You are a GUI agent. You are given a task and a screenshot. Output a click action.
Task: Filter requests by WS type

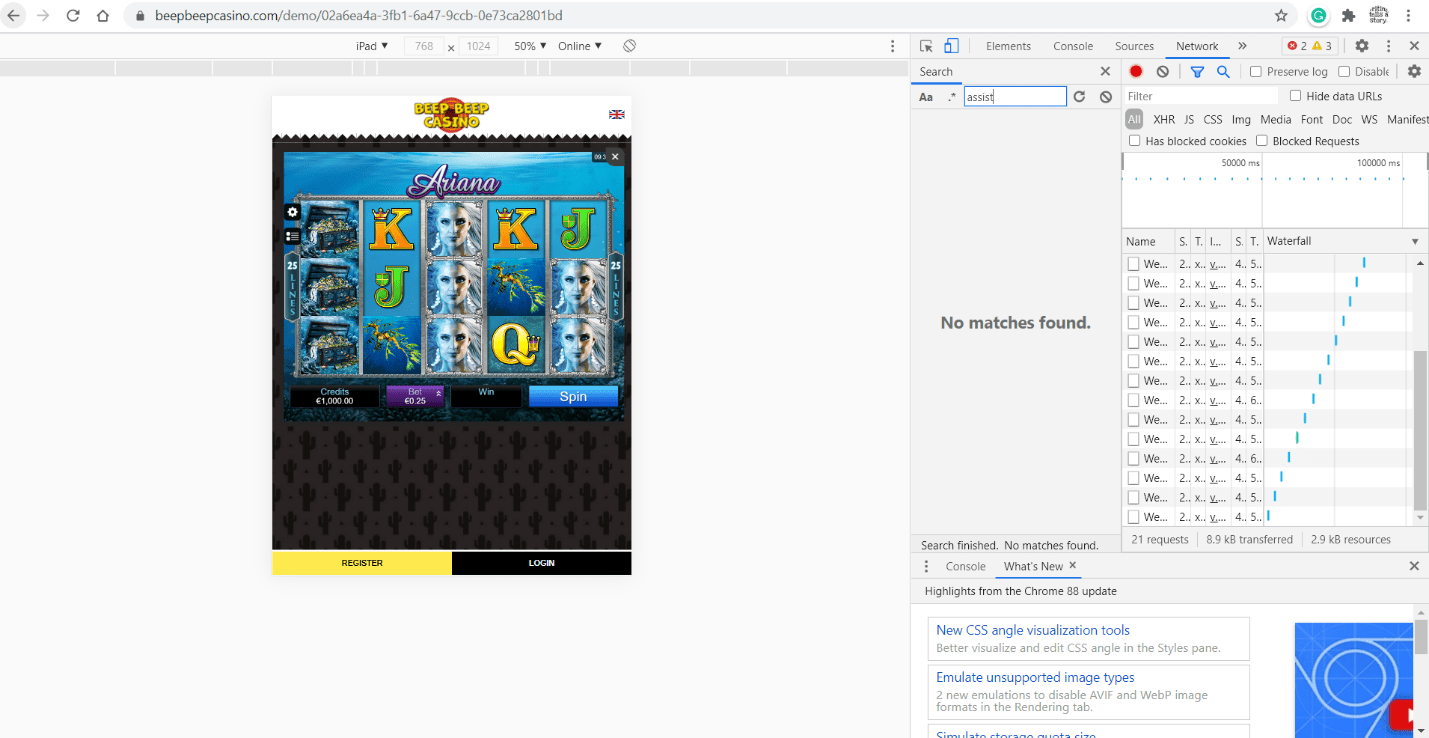1369,119
